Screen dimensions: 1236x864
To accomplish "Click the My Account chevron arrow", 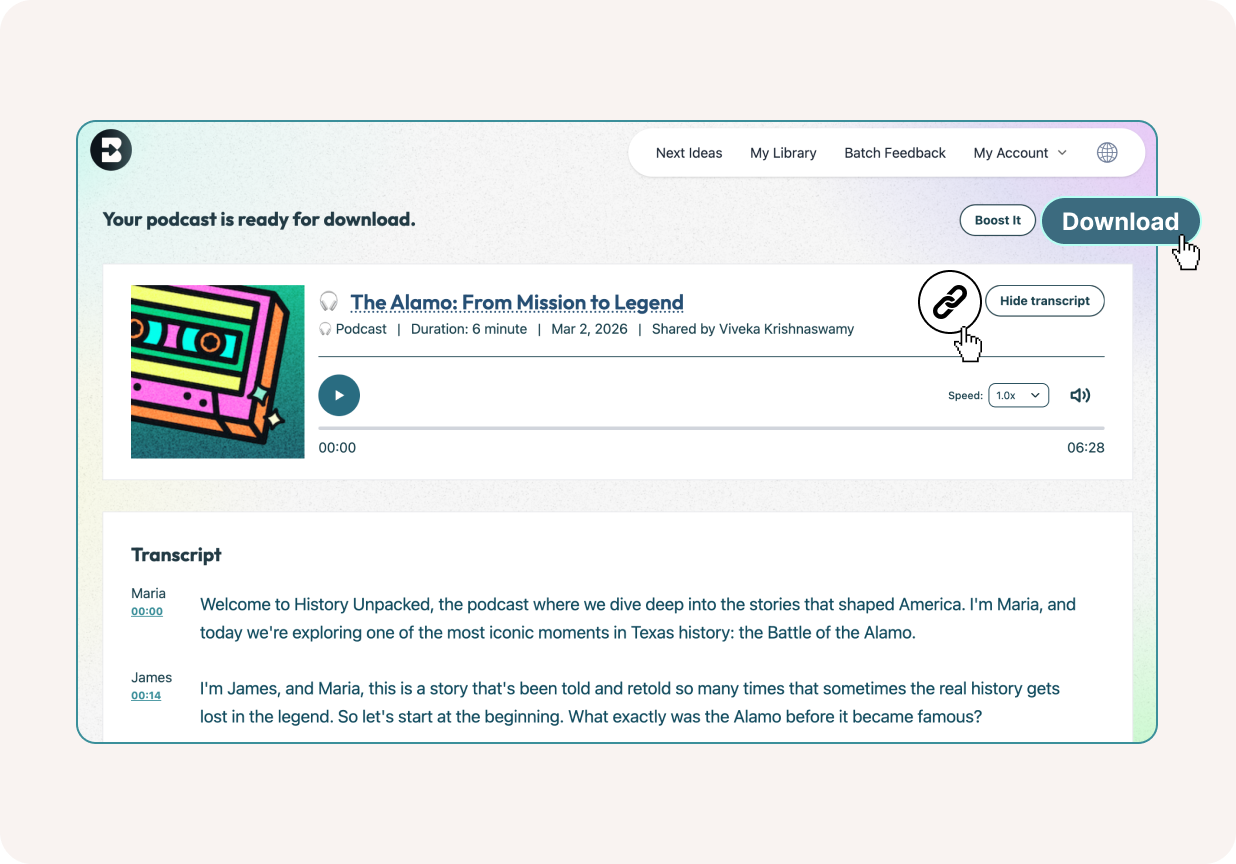I will tap(1062, 153).
